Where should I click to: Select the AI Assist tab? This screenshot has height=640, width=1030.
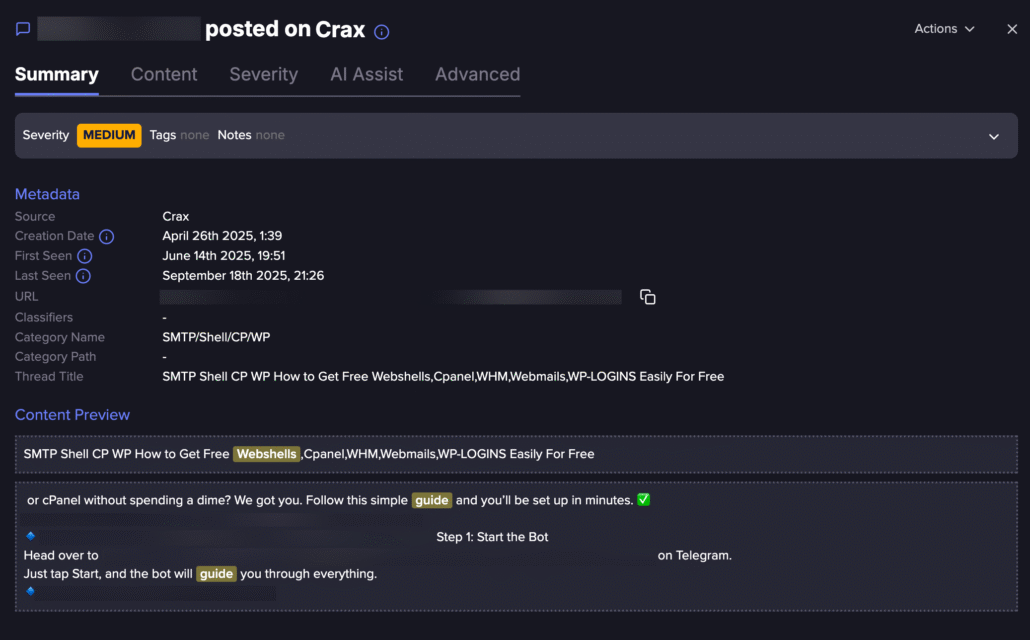(366, 74)
